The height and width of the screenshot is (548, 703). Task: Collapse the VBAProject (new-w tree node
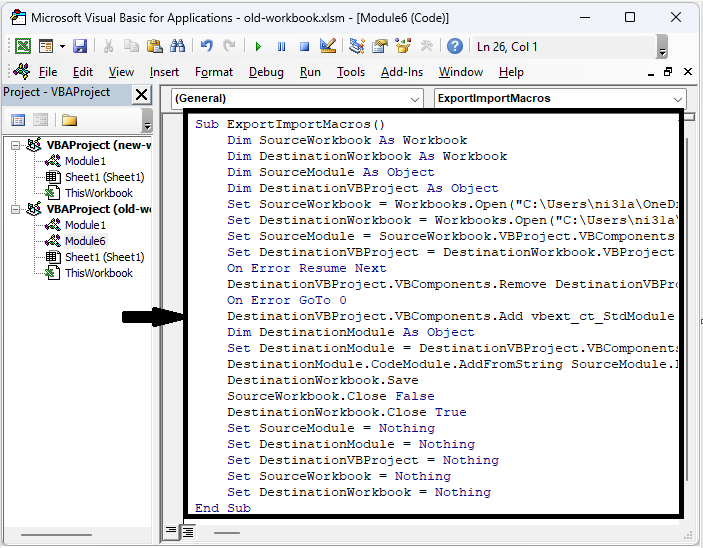point(16,145)
